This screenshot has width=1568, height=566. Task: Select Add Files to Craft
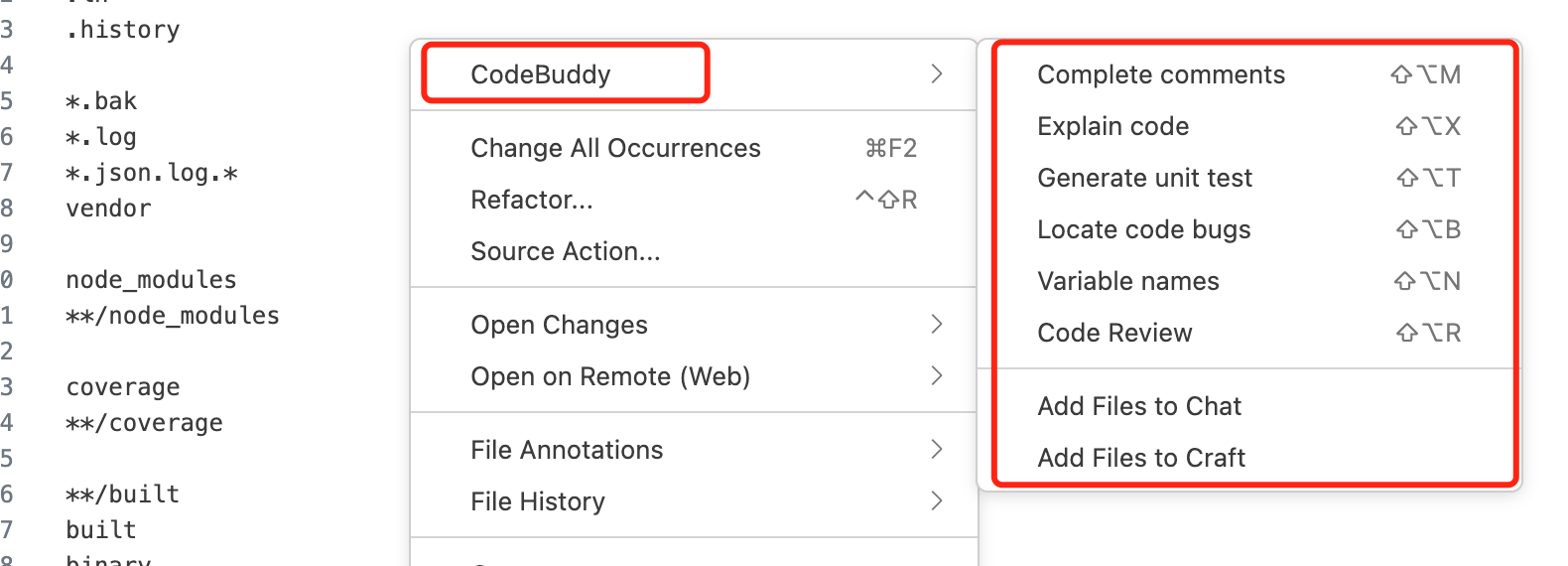point(1141,458)
